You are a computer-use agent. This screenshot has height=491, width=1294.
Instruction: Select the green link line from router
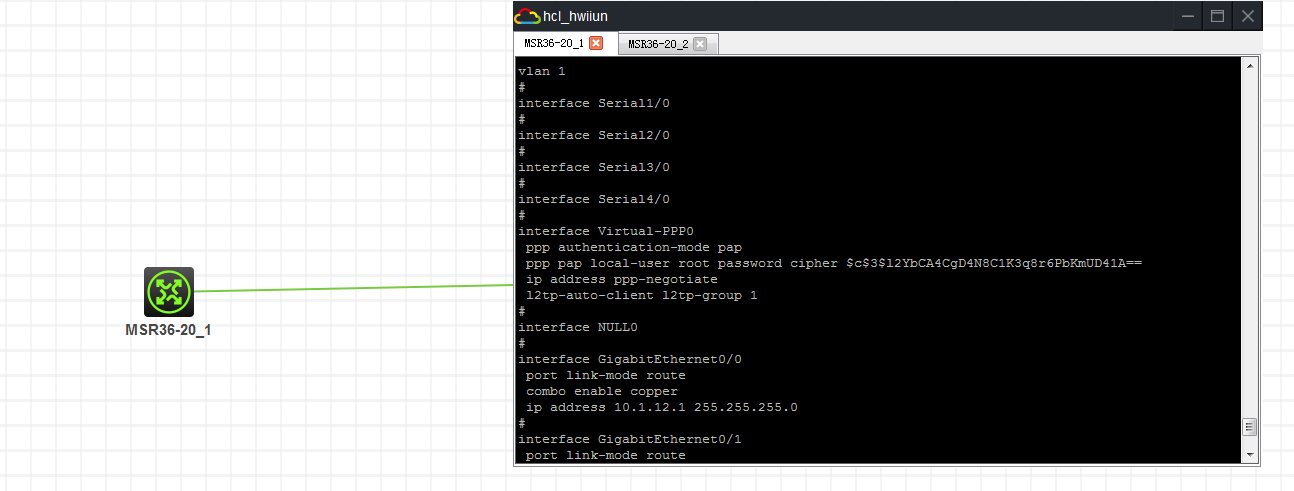point(353,288)
